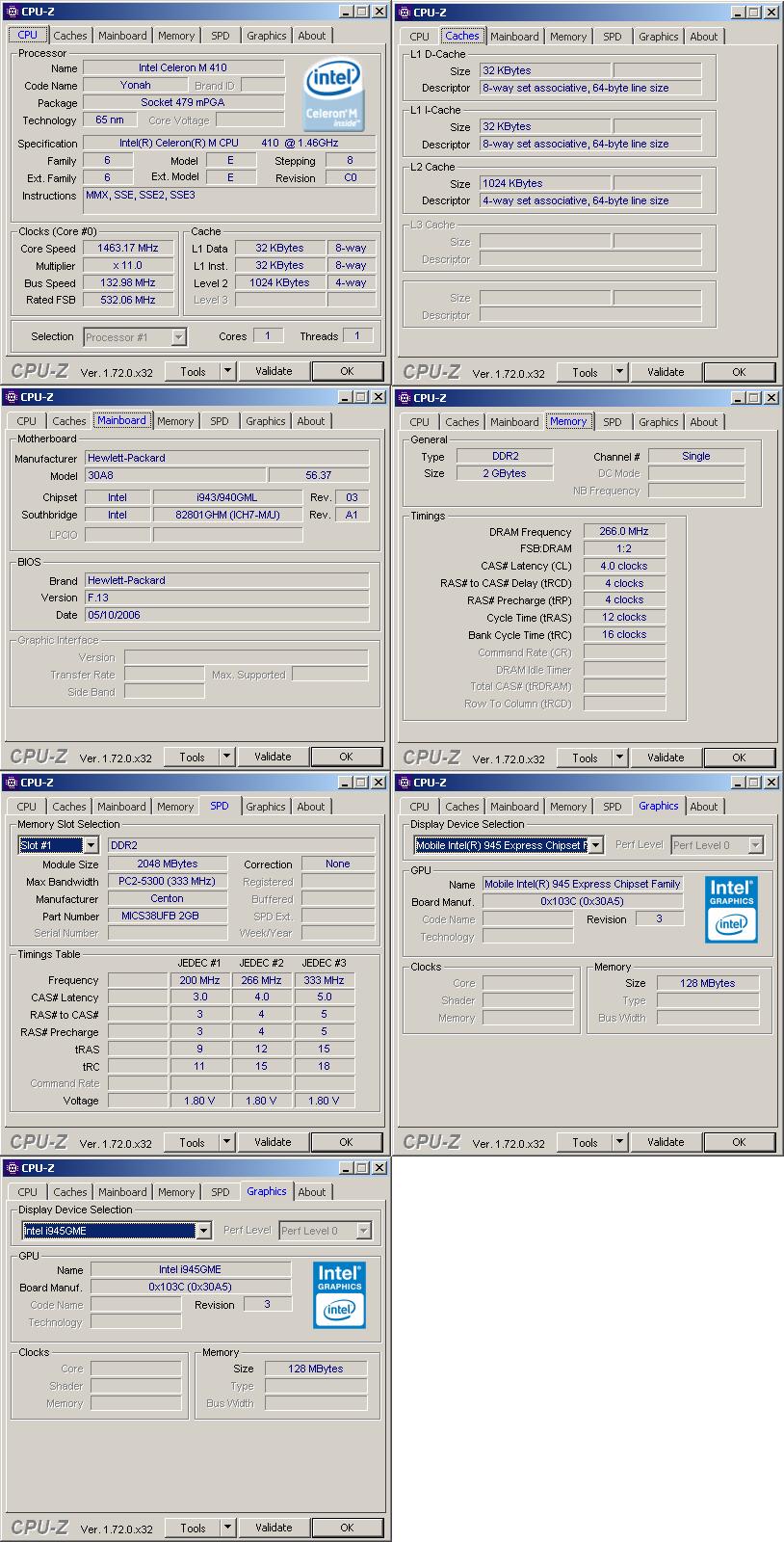Open Memory tab in the Mainboard window
Viewport: 784px width, 1542px height.
[175, 421]
